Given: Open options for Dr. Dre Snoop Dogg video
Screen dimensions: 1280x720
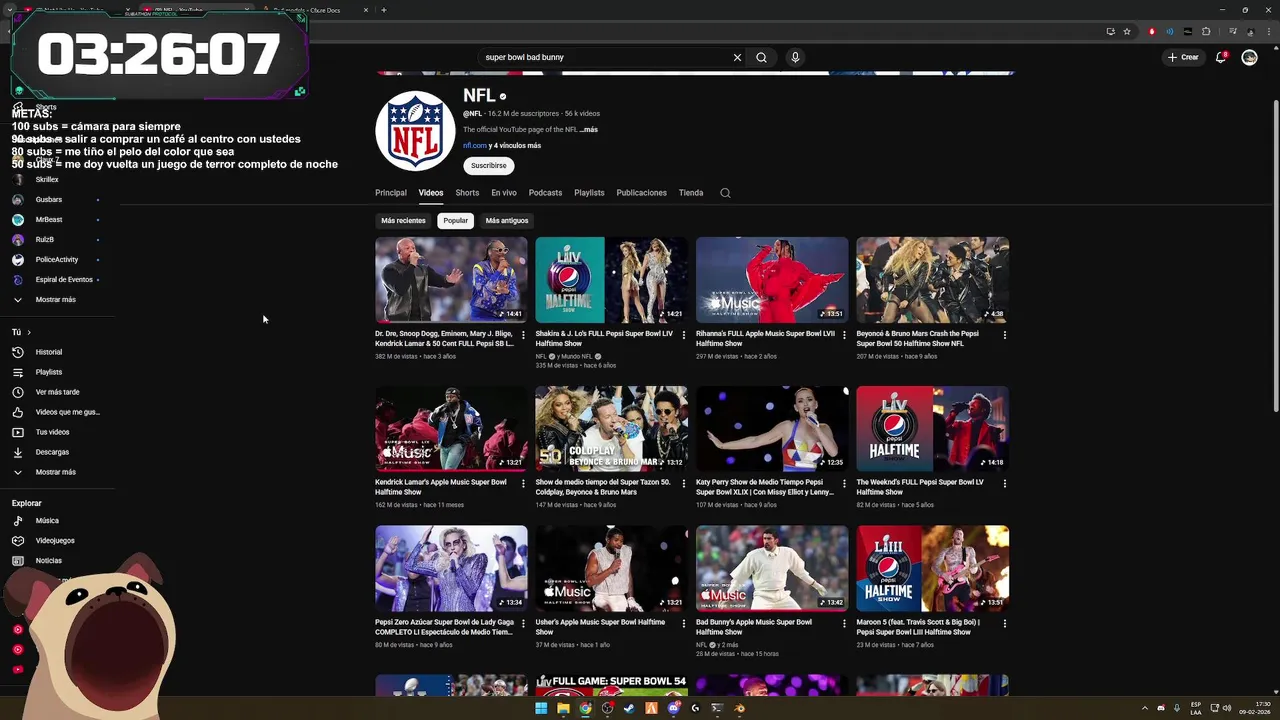Looking at the screenshot, I should point(523,335).
